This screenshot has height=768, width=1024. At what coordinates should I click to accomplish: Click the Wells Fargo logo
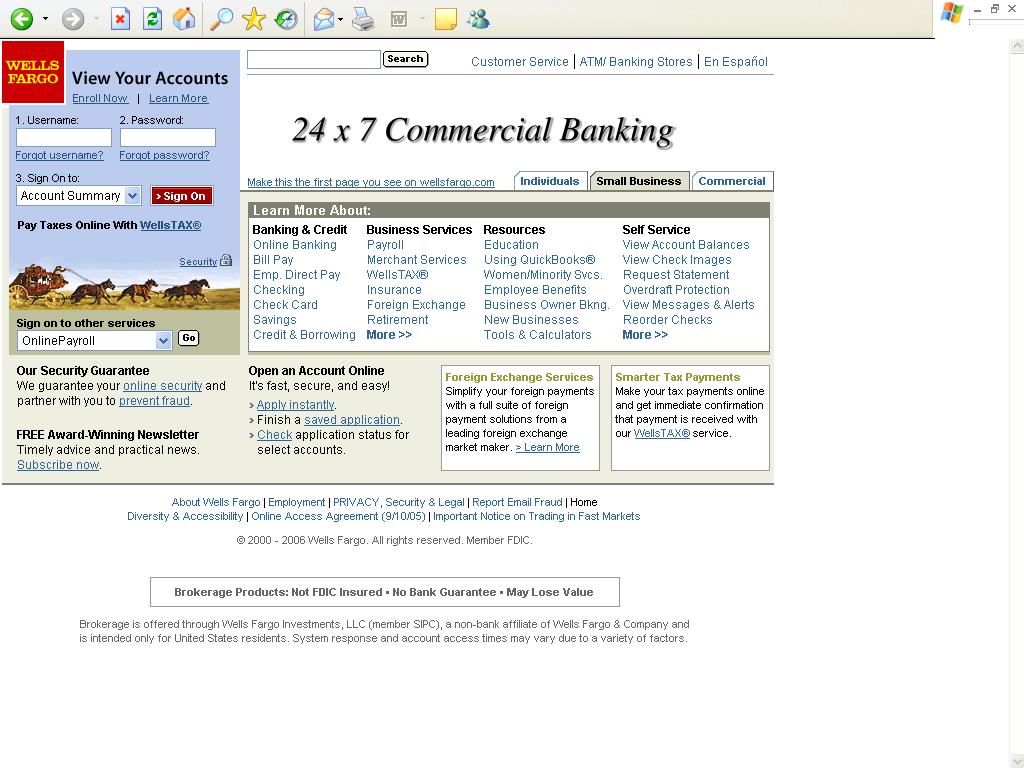[33, 72]
